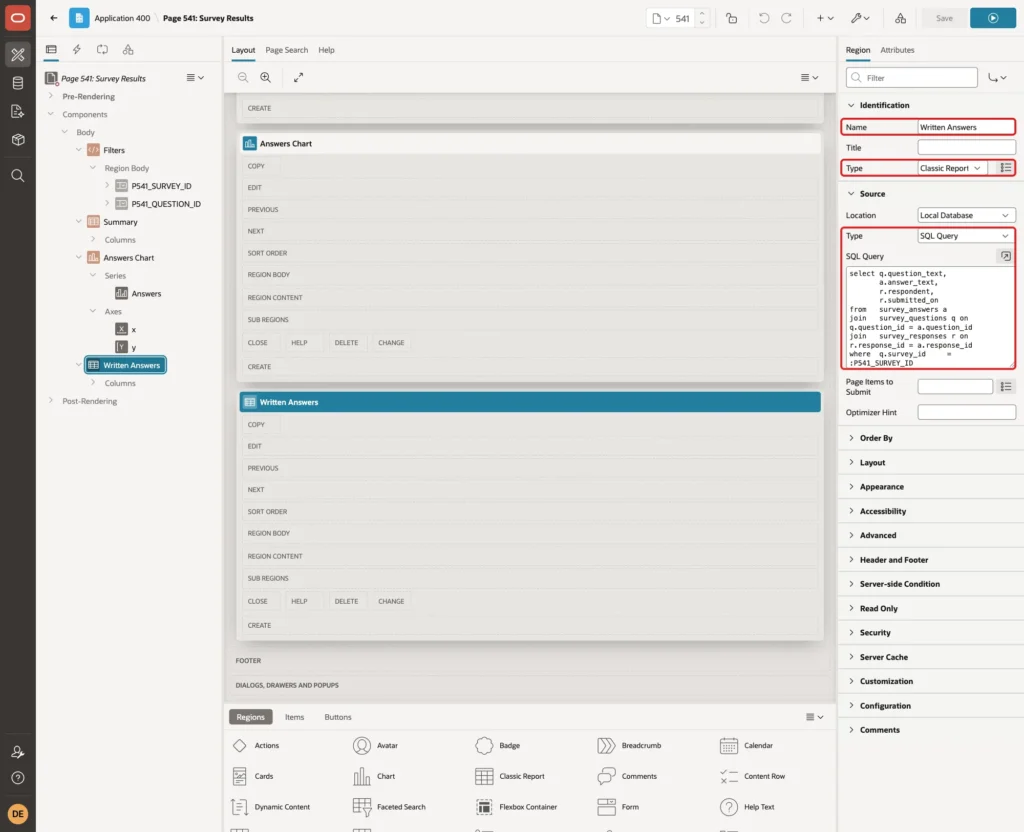Pick the Faceted Search region in gallery

coord(390,807)
